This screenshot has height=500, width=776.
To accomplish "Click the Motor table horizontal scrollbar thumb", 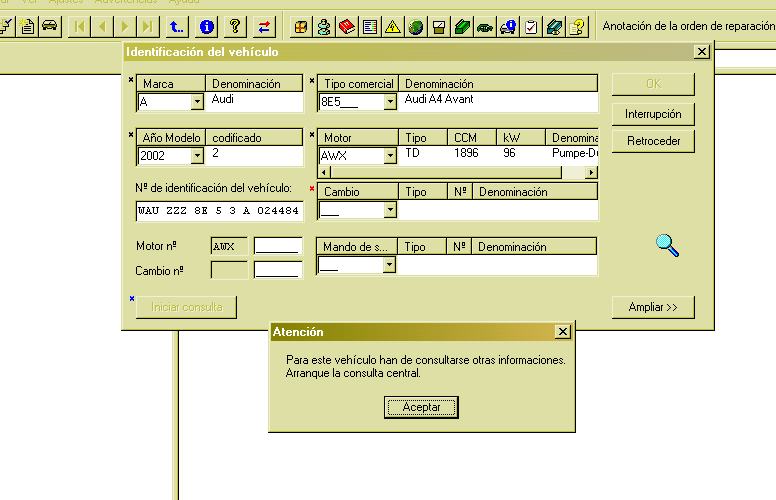I will 446,172.
